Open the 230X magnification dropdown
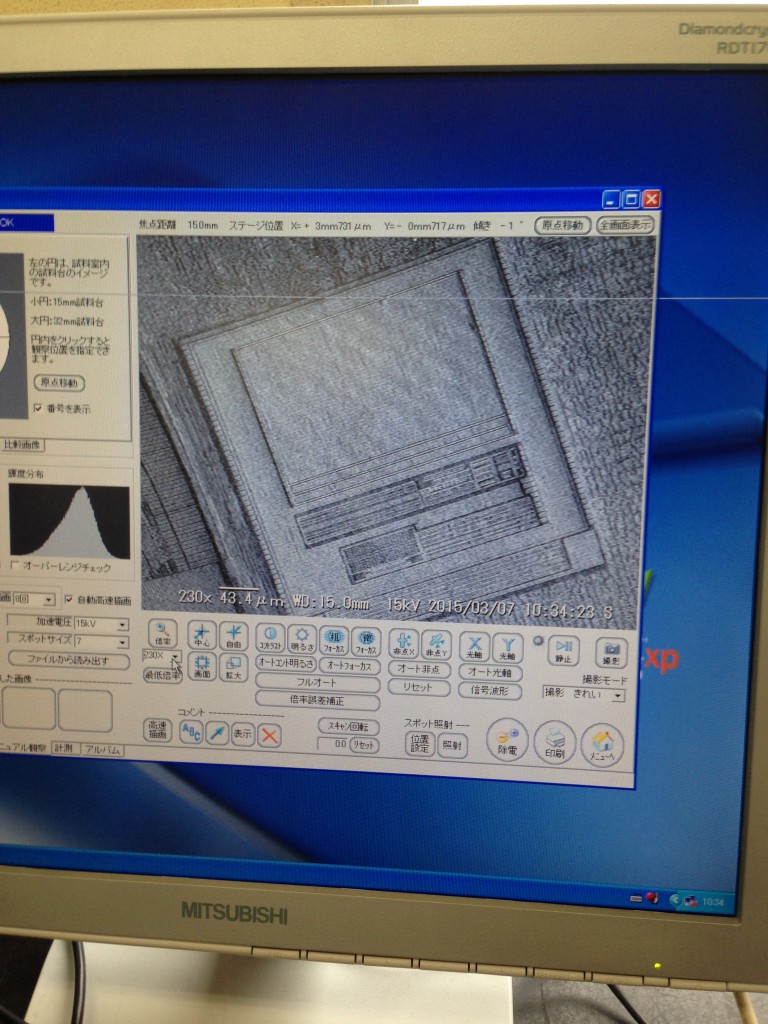The height and width of the screenshot is (1024, 768). point(161,655)
